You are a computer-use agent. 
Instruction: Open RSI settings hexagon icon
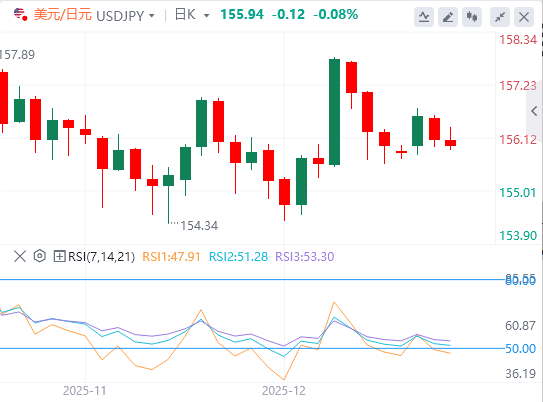40,256
